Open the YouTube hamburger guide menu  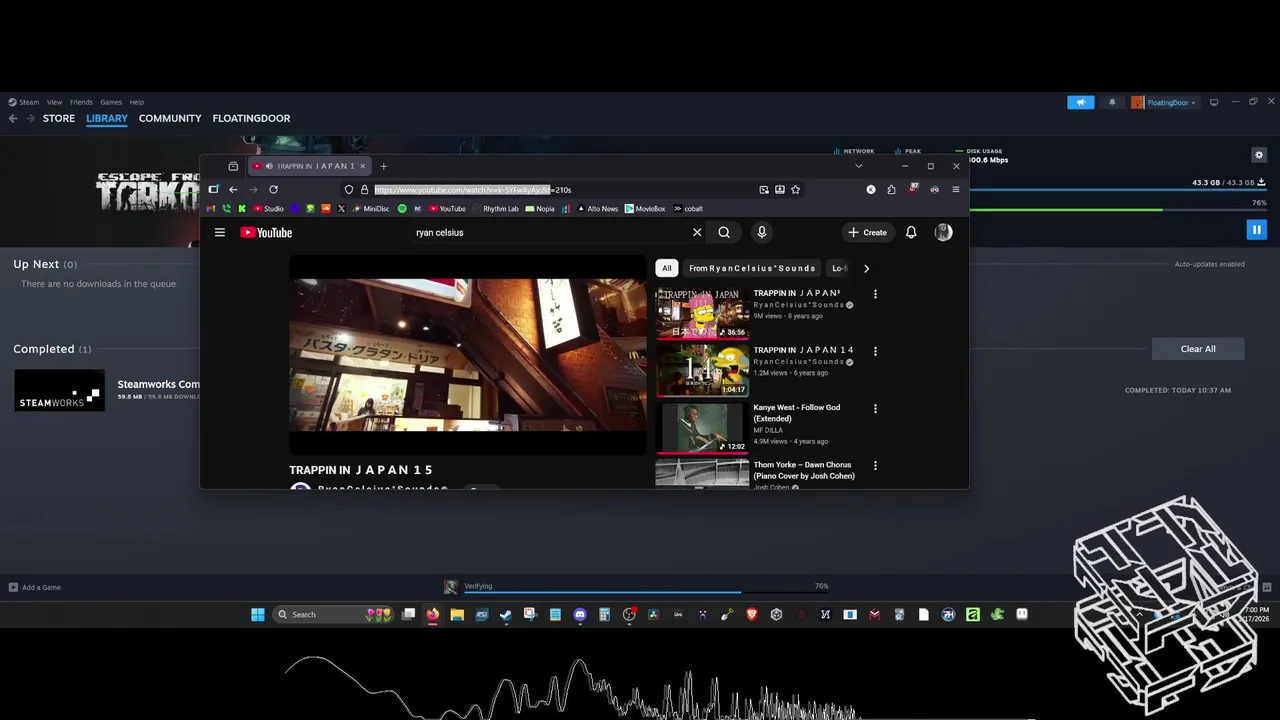click(x=220, y=232)
